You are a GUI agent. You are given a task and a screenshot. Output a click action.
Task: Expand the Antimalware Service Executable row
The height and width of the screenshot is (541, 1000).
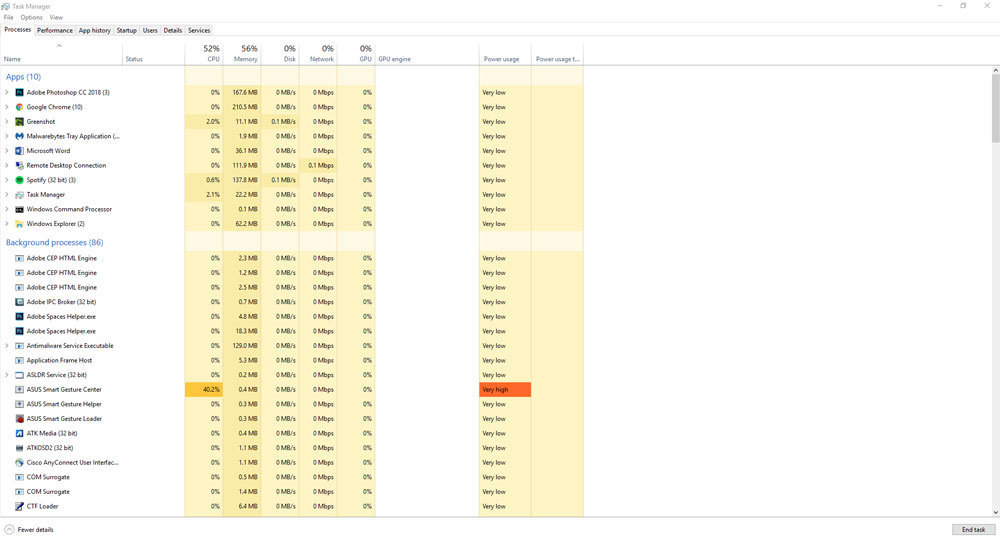(7, 346)
